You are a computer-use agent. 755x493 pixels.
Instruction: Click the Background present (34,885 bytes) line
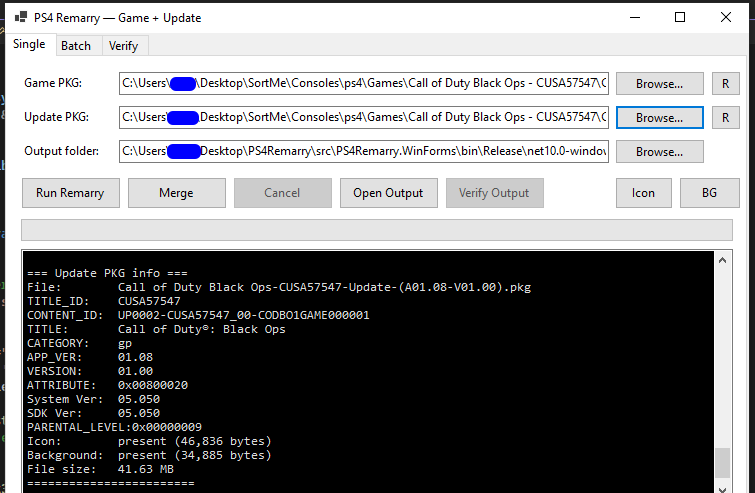149,455
